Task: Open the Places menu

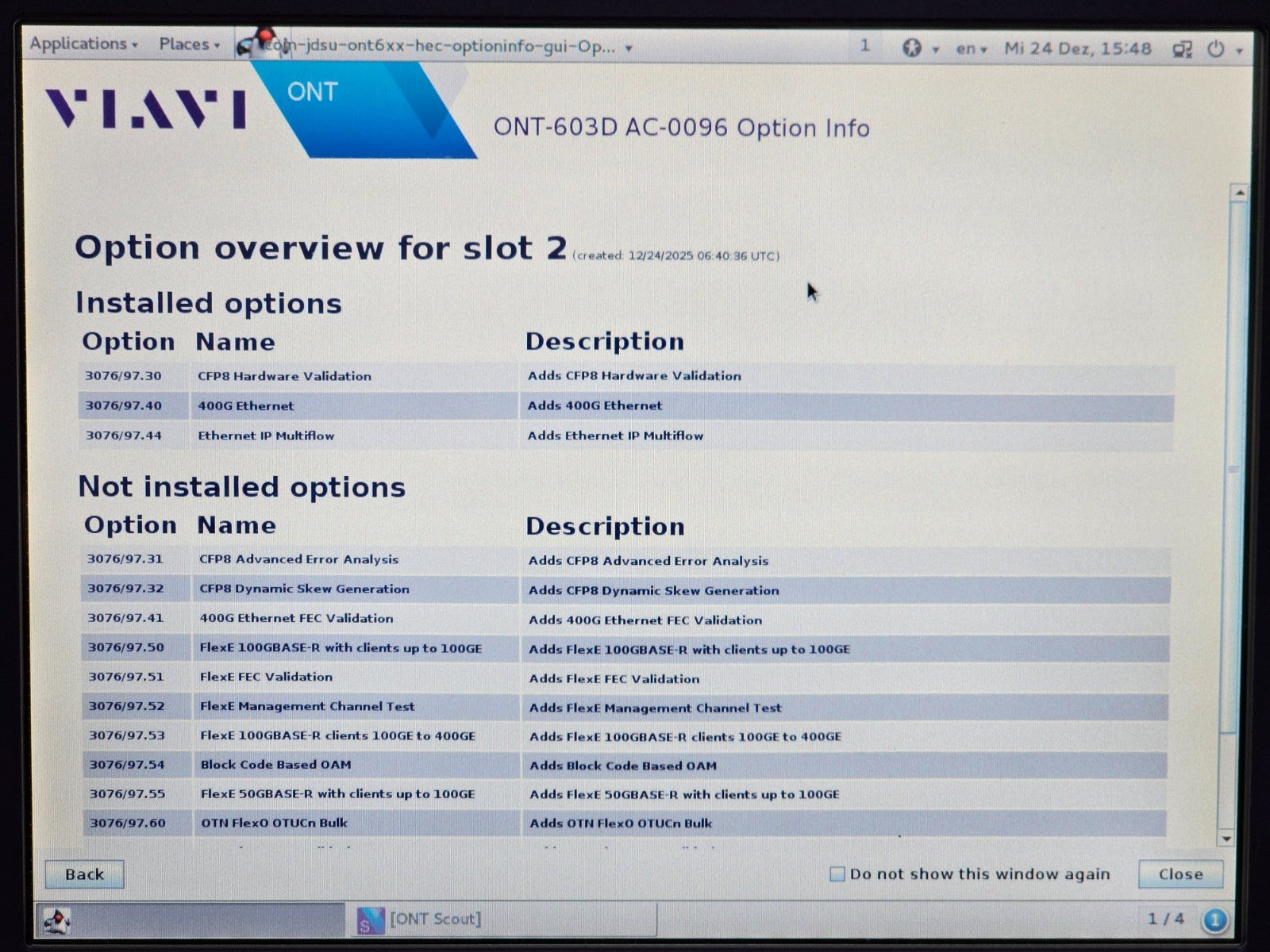Action: (189, 45)
